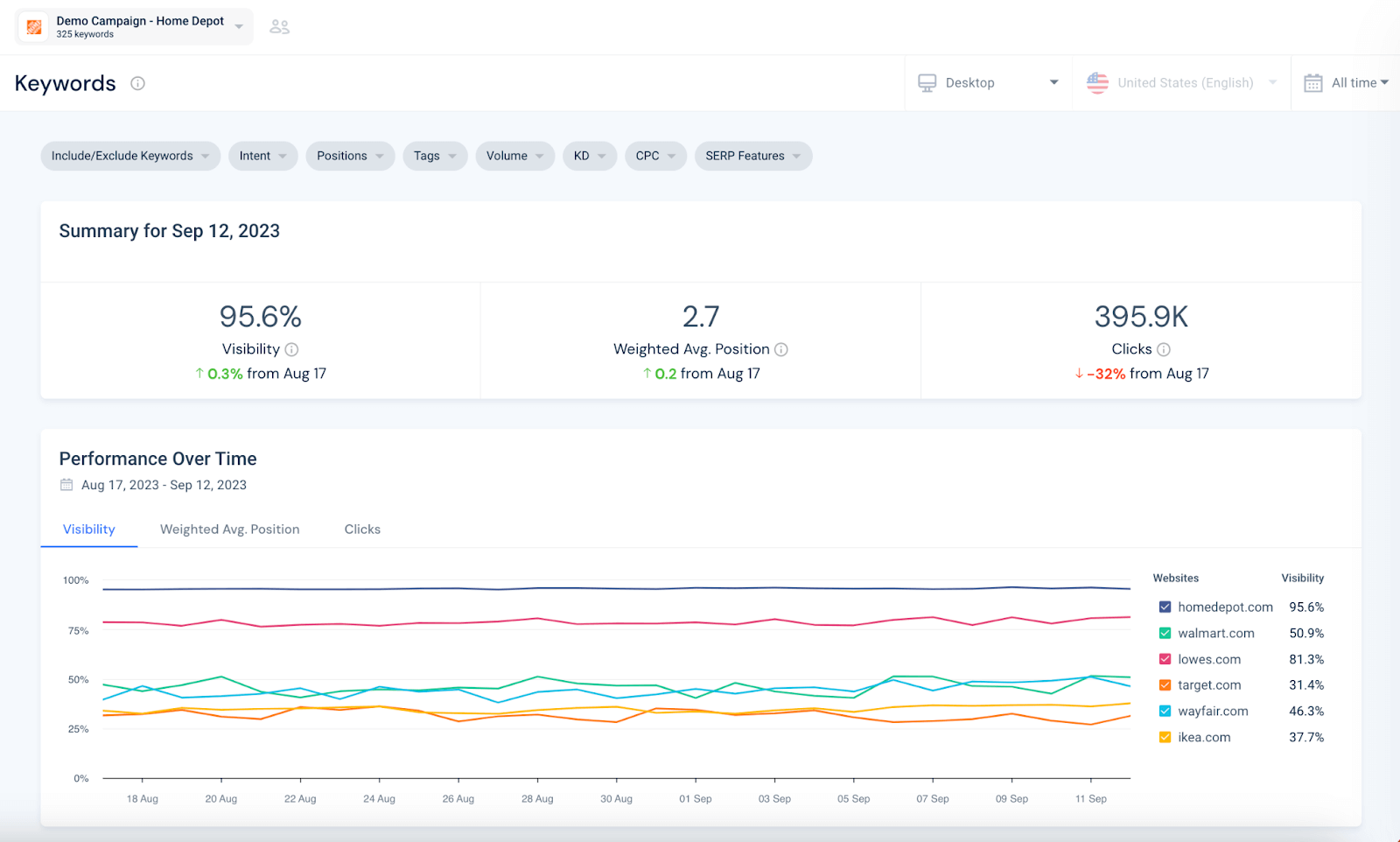Click the 395.9K clicks value
The width and height of the screenshot is (1400, 842).
point(1141,316)
